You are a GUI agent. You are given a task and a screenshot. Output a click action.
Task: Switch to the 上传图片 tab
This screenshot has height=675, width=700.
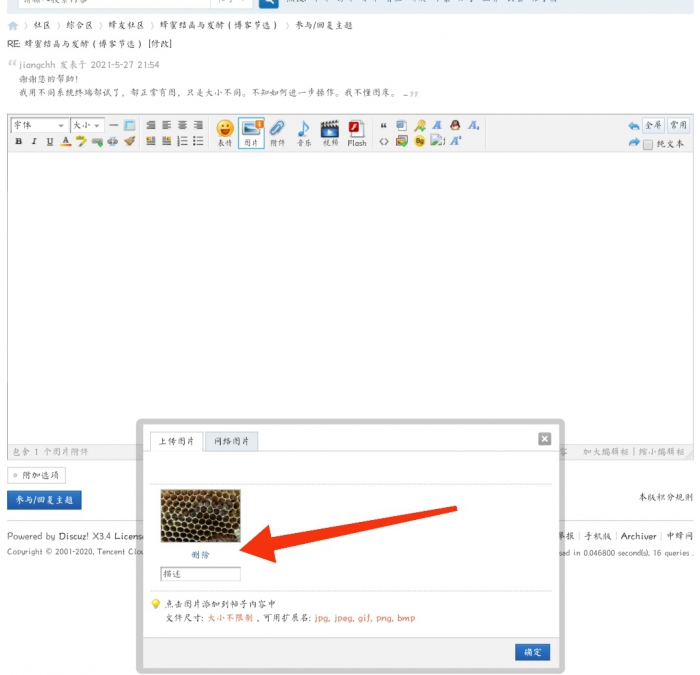click(176, 442)
